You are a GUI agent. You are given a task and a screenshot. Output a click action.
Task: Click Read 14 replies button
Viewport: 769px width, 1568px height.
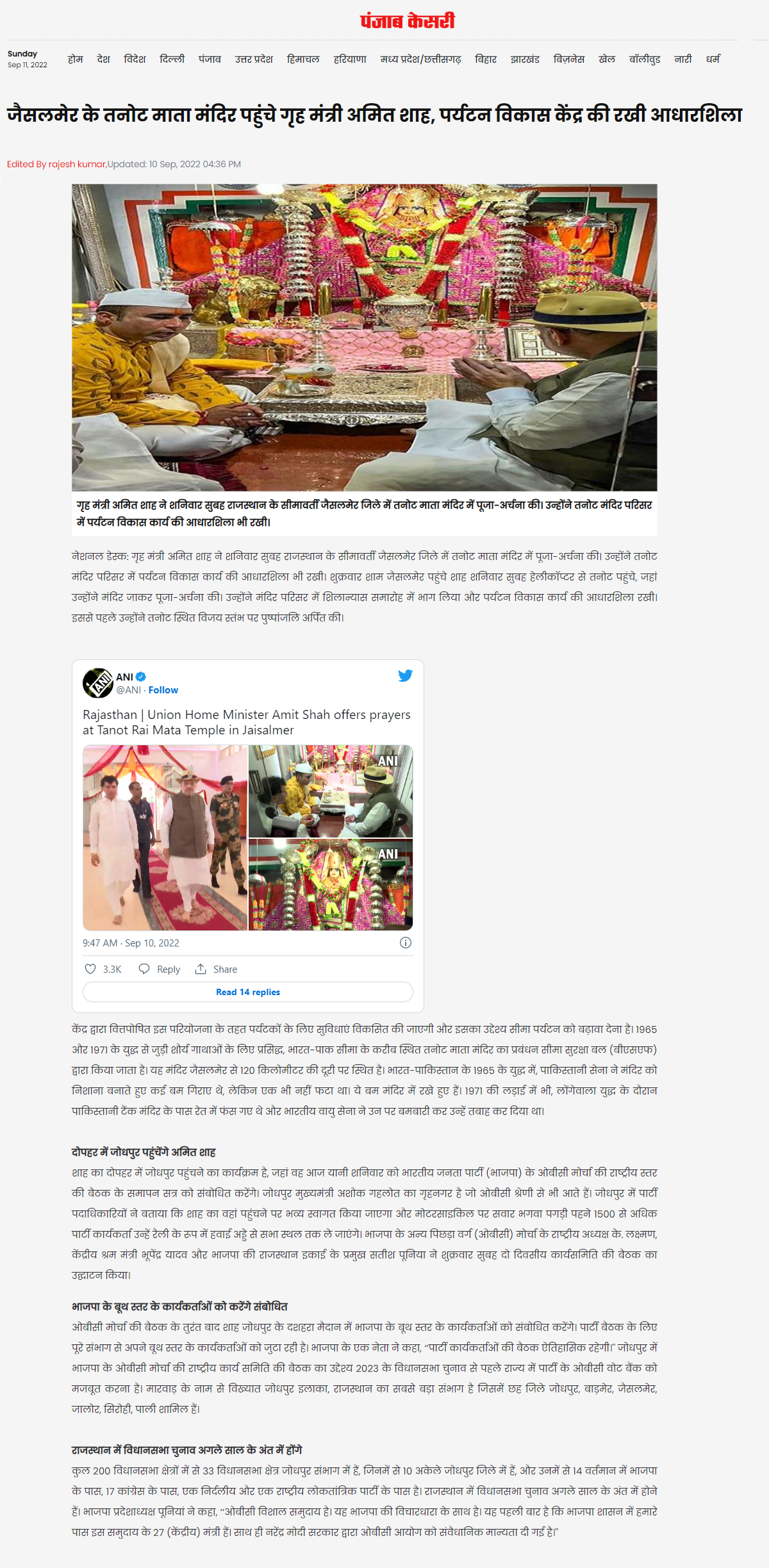pyautogui.click(x=248, y=992)
